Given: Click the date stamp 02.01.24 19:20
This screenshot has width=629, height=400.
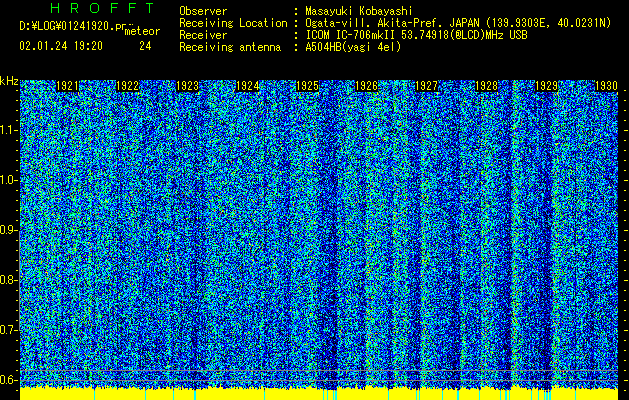Looking at the screenshot, I should (x=61, y=46).
